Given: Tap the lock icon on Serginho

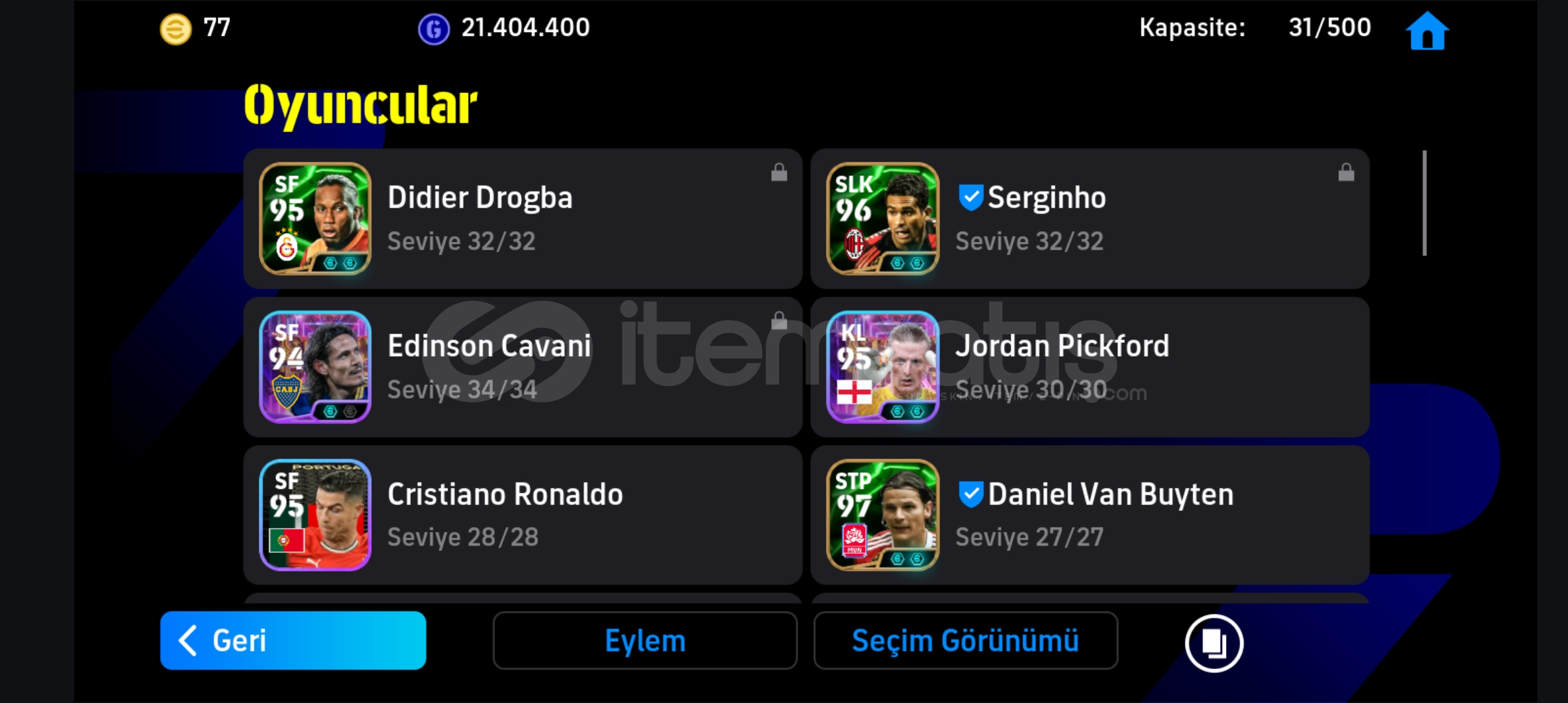Looking at the screenshot, I should (x=1346, y=172).
